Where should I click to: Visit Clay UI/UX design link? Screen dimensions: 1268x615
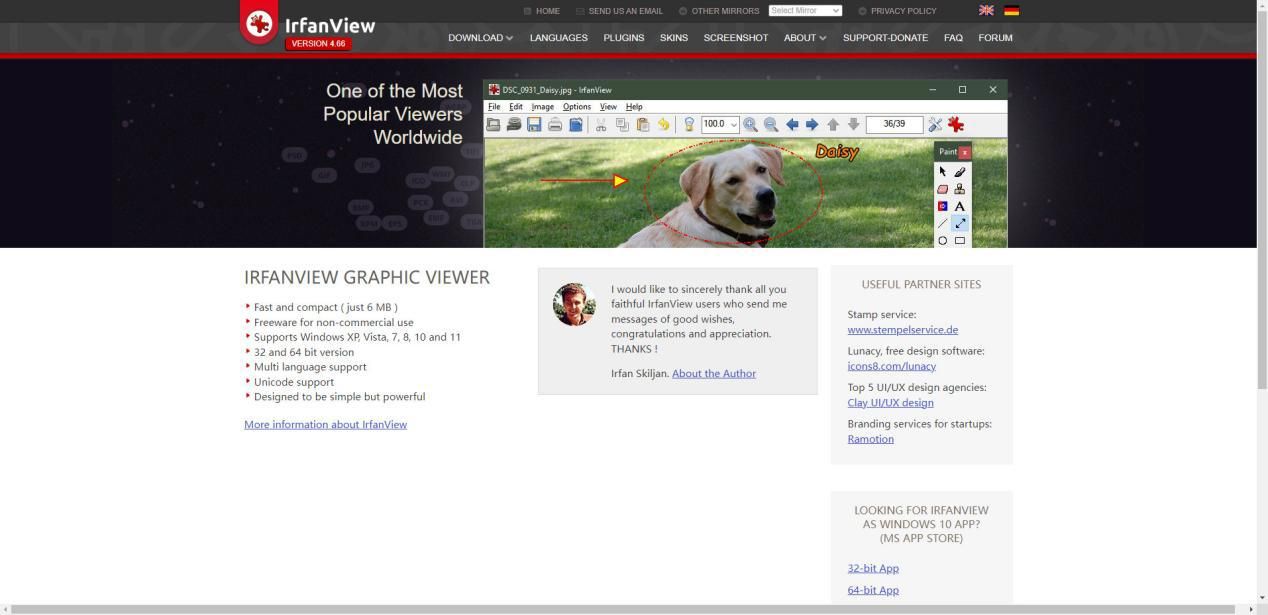[x=890, y=402]
